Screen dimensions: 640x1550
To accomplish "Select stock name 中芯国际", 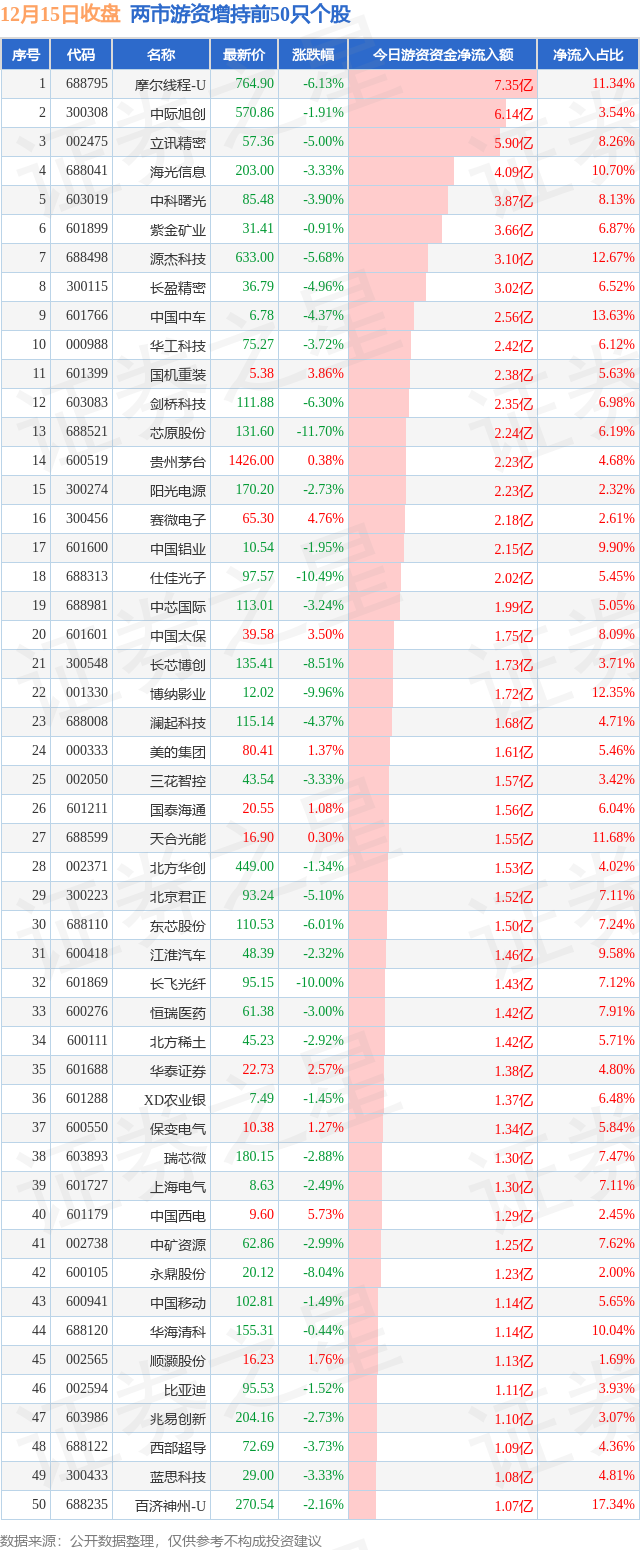I will point(178,606).
